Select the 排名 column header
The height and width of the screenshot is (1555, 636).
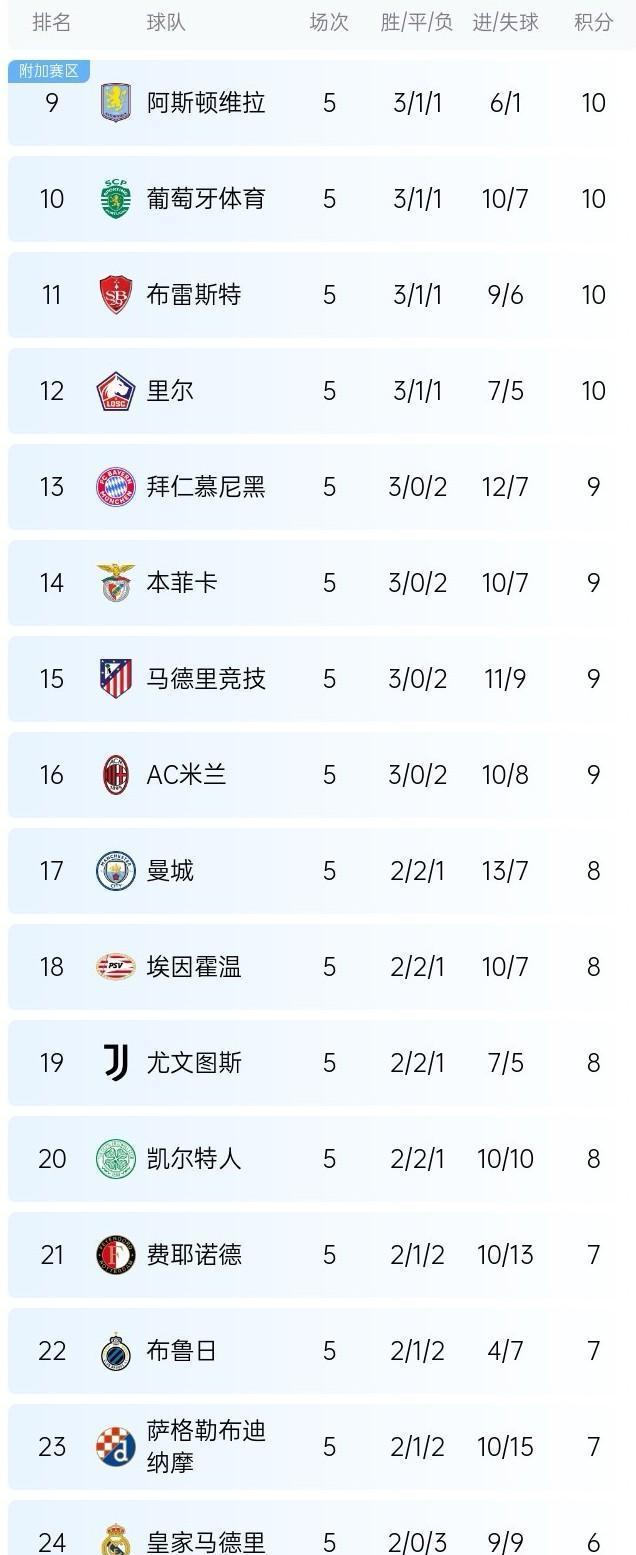click(x=52, y=22)
